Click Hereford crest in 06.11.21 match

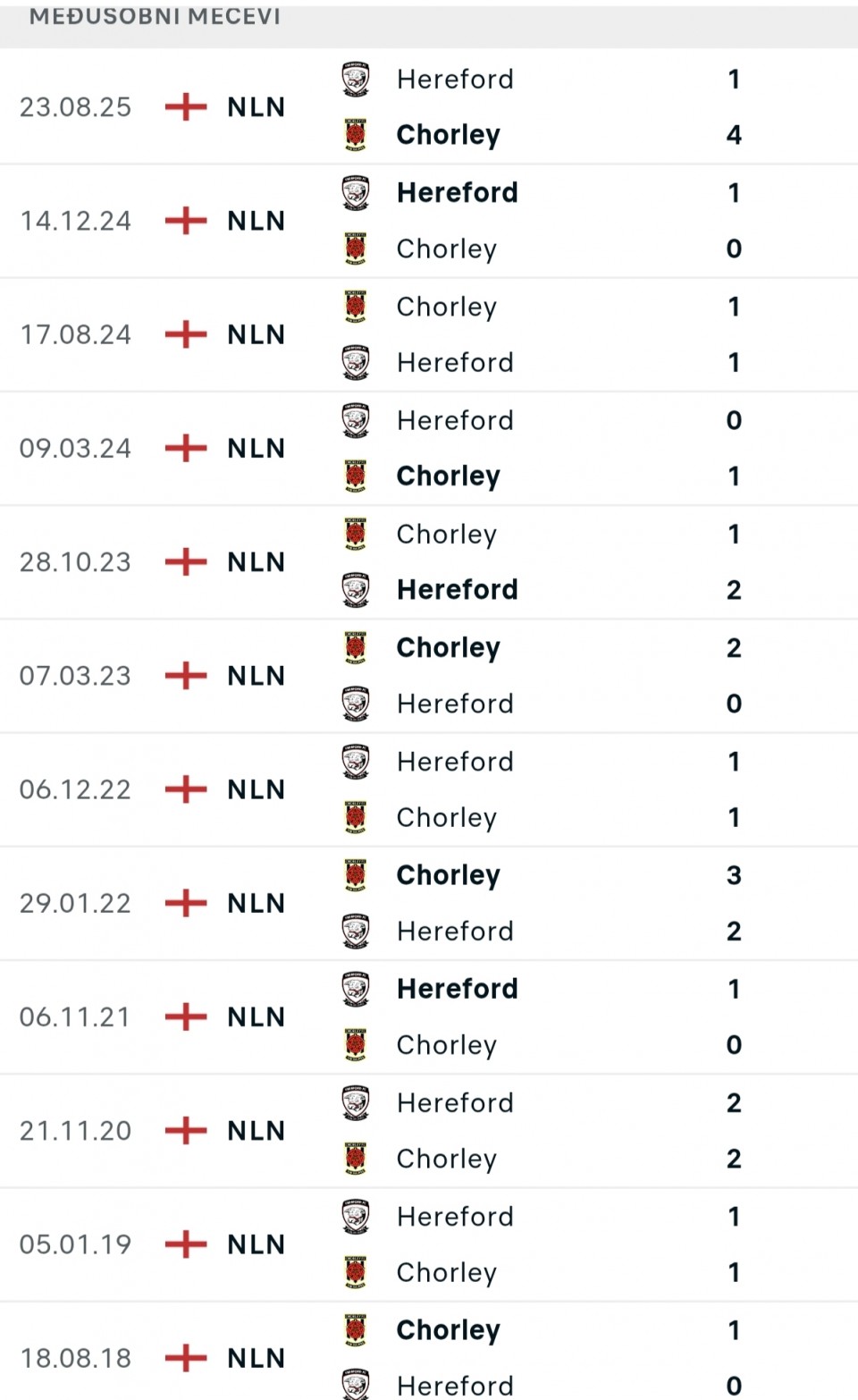(356, 989)
